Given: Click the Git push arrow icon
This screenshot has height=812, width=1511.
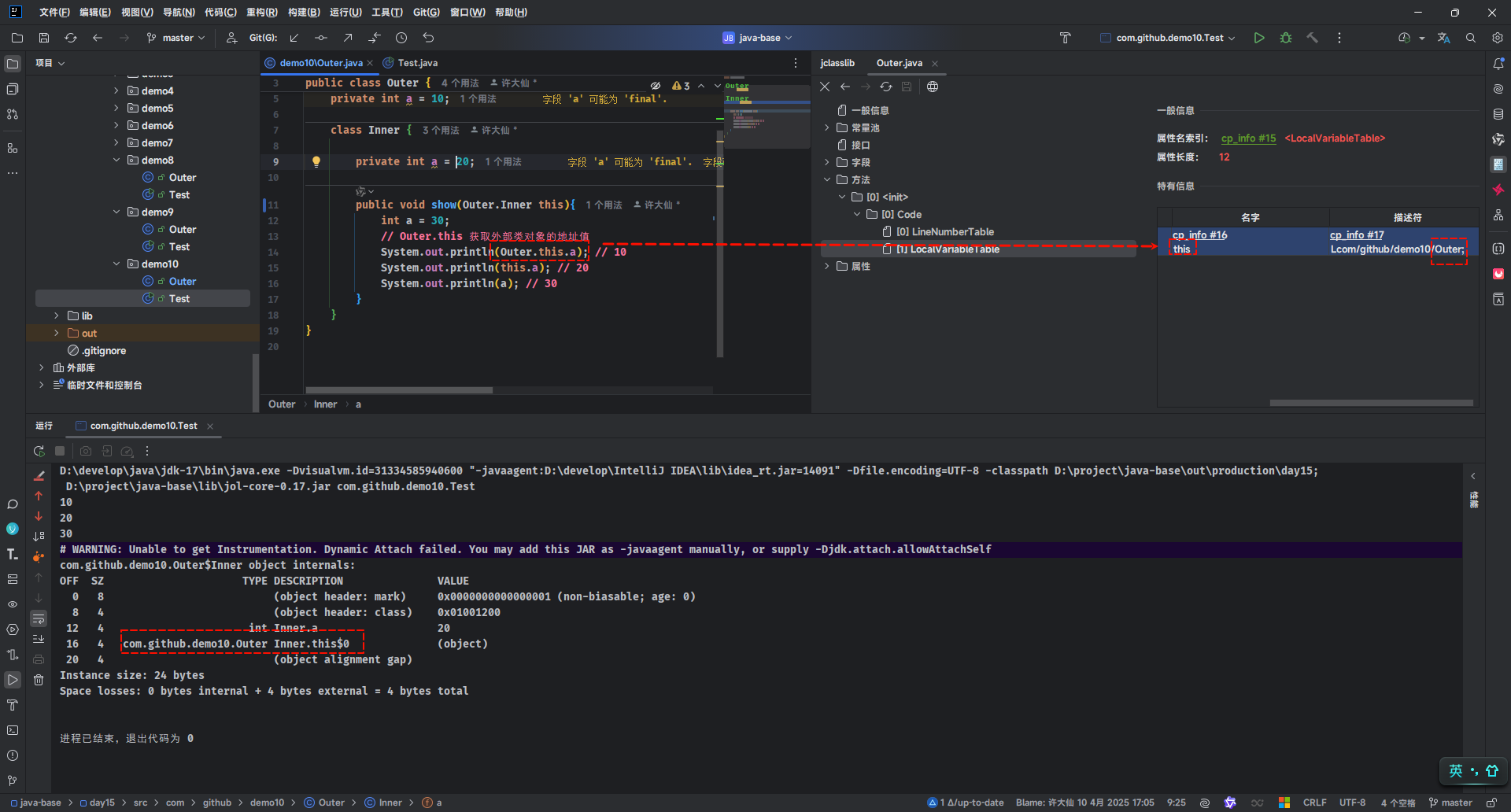Looking at the screenshot, I should [348, 38].
